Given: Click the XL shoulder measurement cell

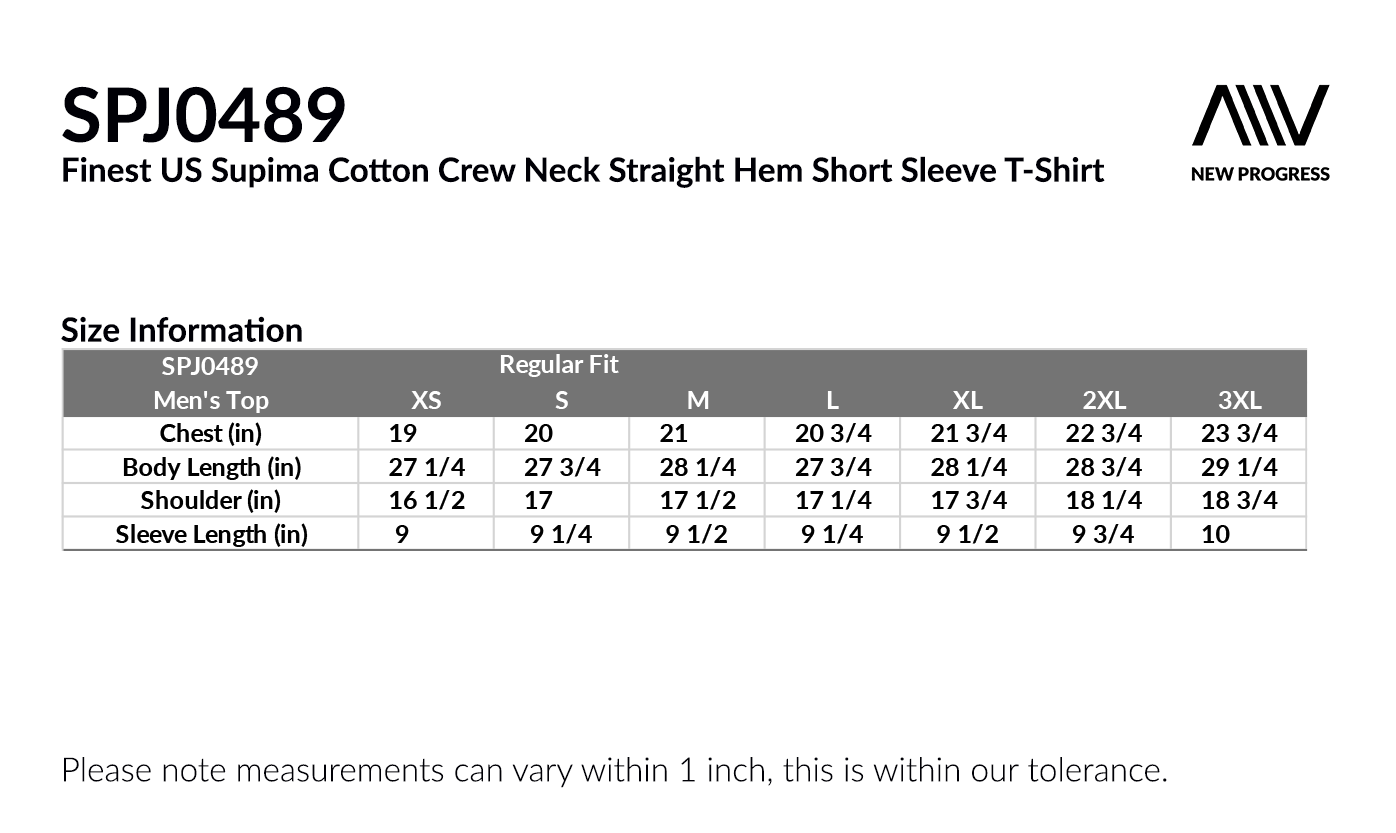Looking at the screenshot, I should tap(968, 500).
